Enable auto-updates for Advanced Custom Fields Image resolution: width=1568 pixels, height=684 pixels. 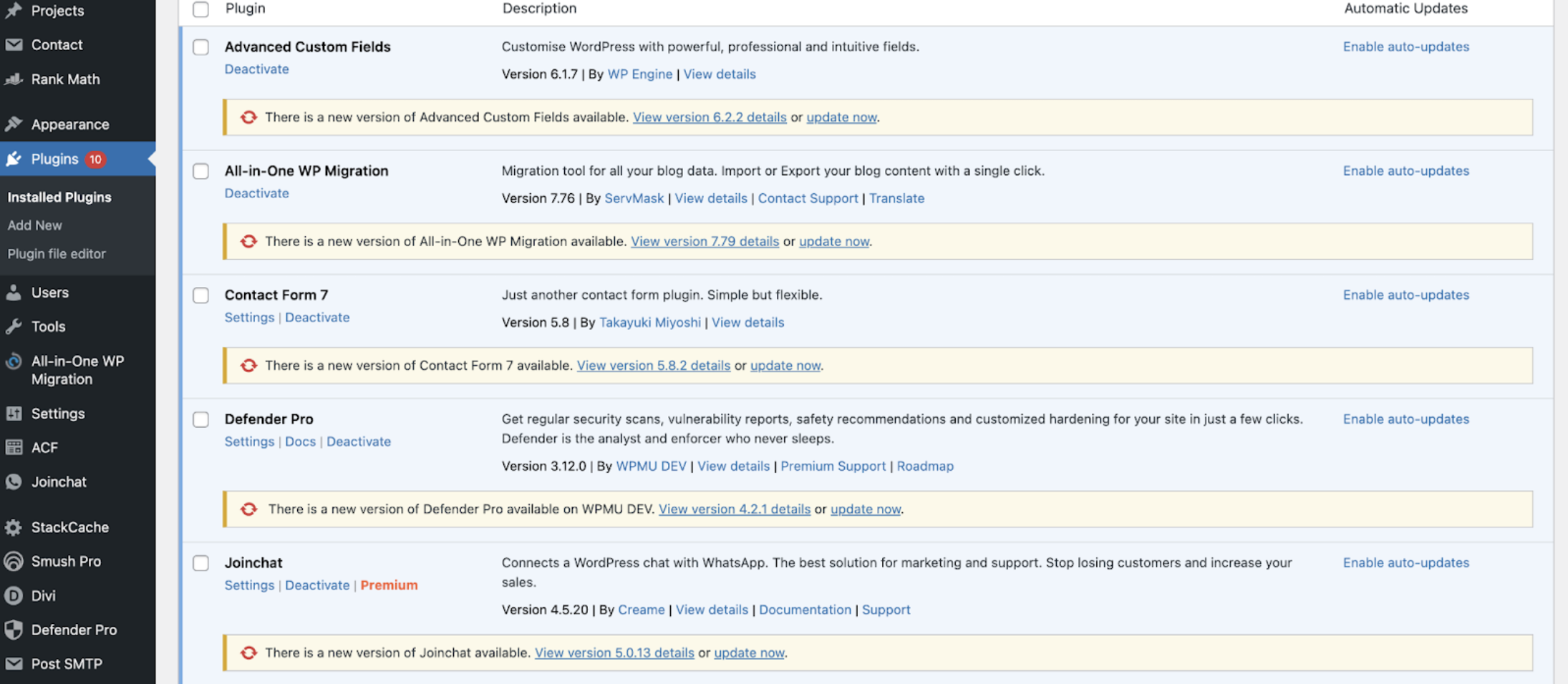tap(1406, 47)
